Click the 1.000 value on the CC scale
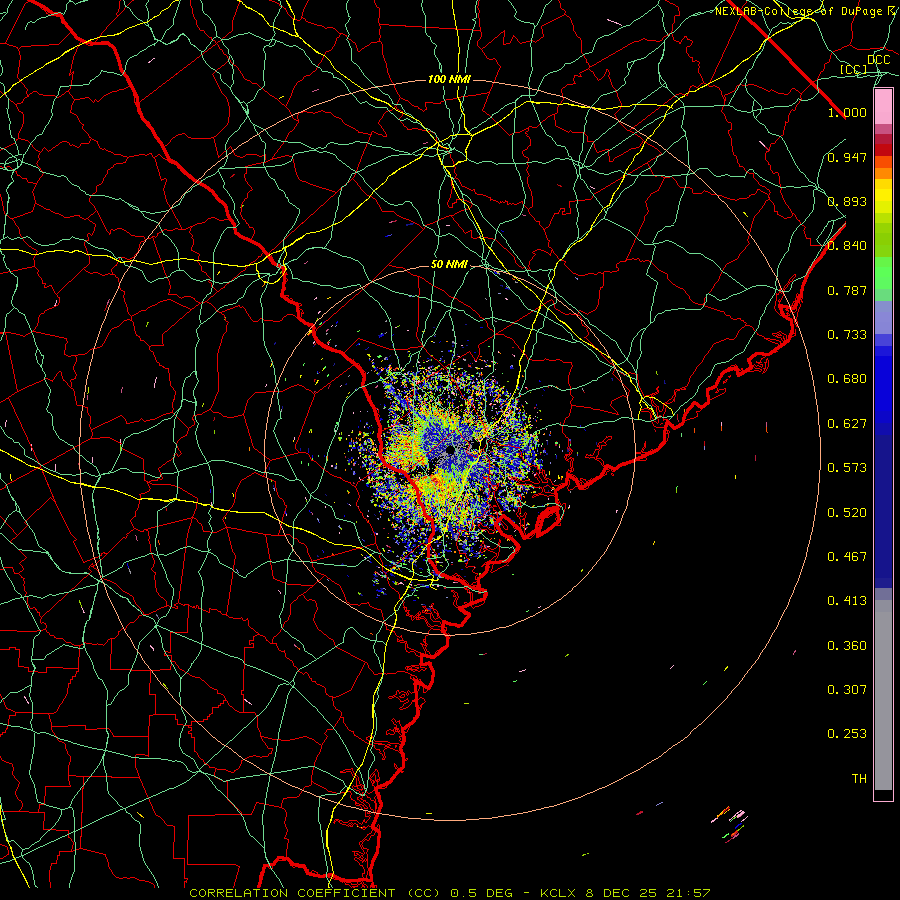900x900 pixels. (847, 112)
